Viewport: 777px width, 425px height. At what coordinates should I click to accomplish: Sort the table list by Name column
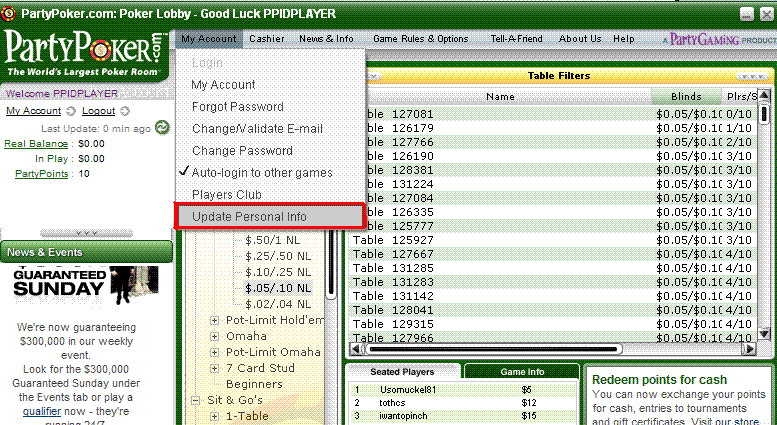pyautogui.click(x=500, y=97)
